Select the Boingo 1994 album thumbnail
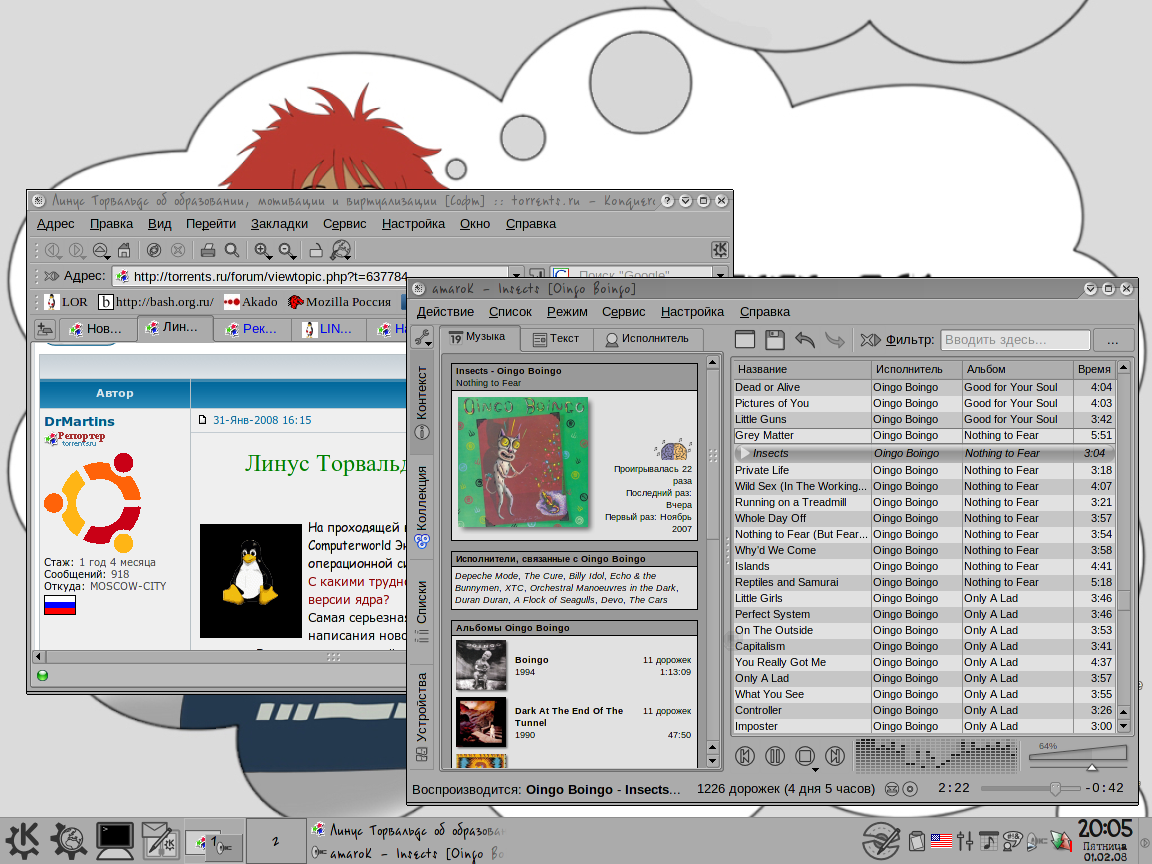This screenshot has height=864, width=1152. tap(481, 666)
